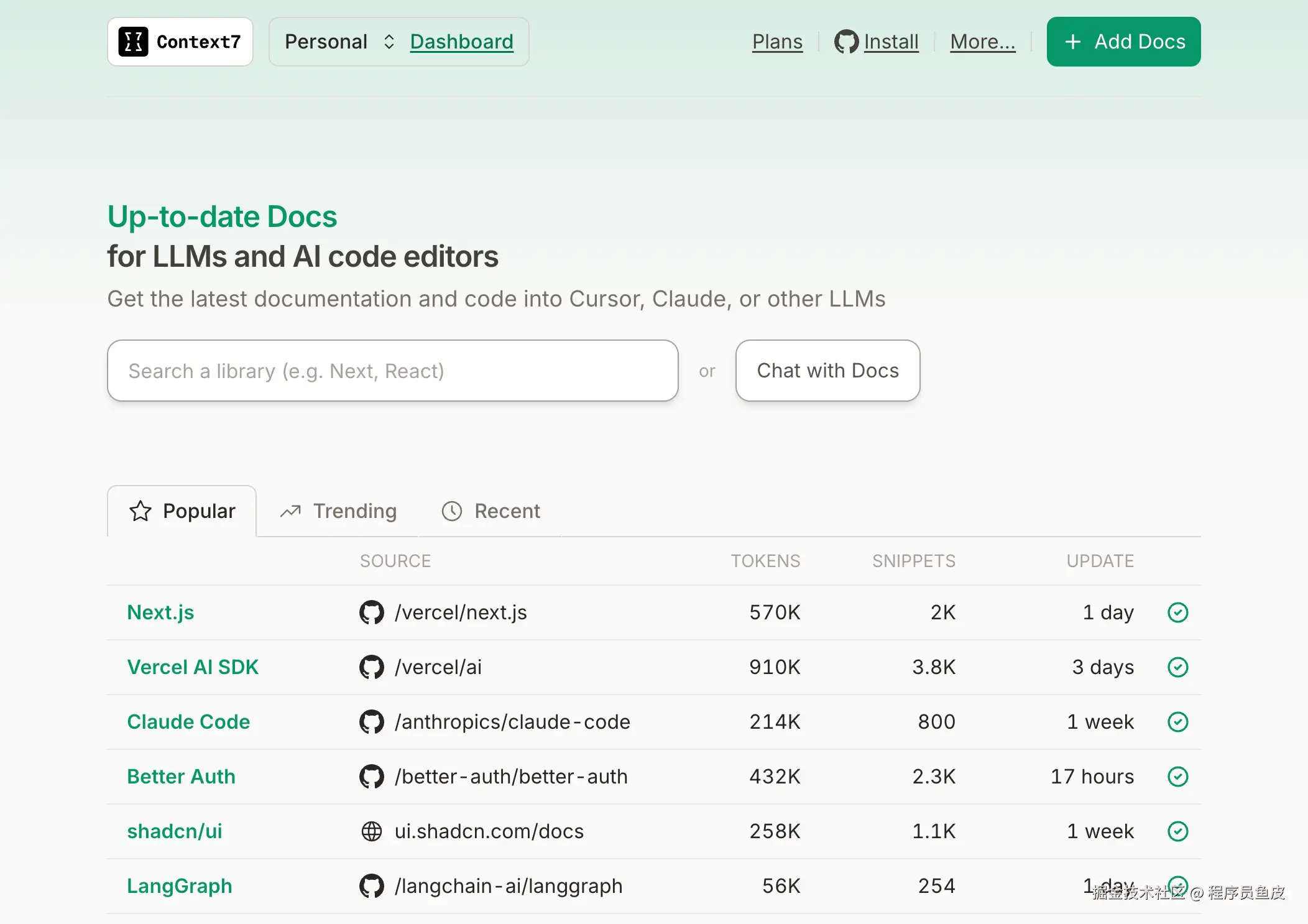Click GitHub icon next to /vercel/ai
Image resolution: width=1308 pixels, height=924 pixels.
pos(372,667)
